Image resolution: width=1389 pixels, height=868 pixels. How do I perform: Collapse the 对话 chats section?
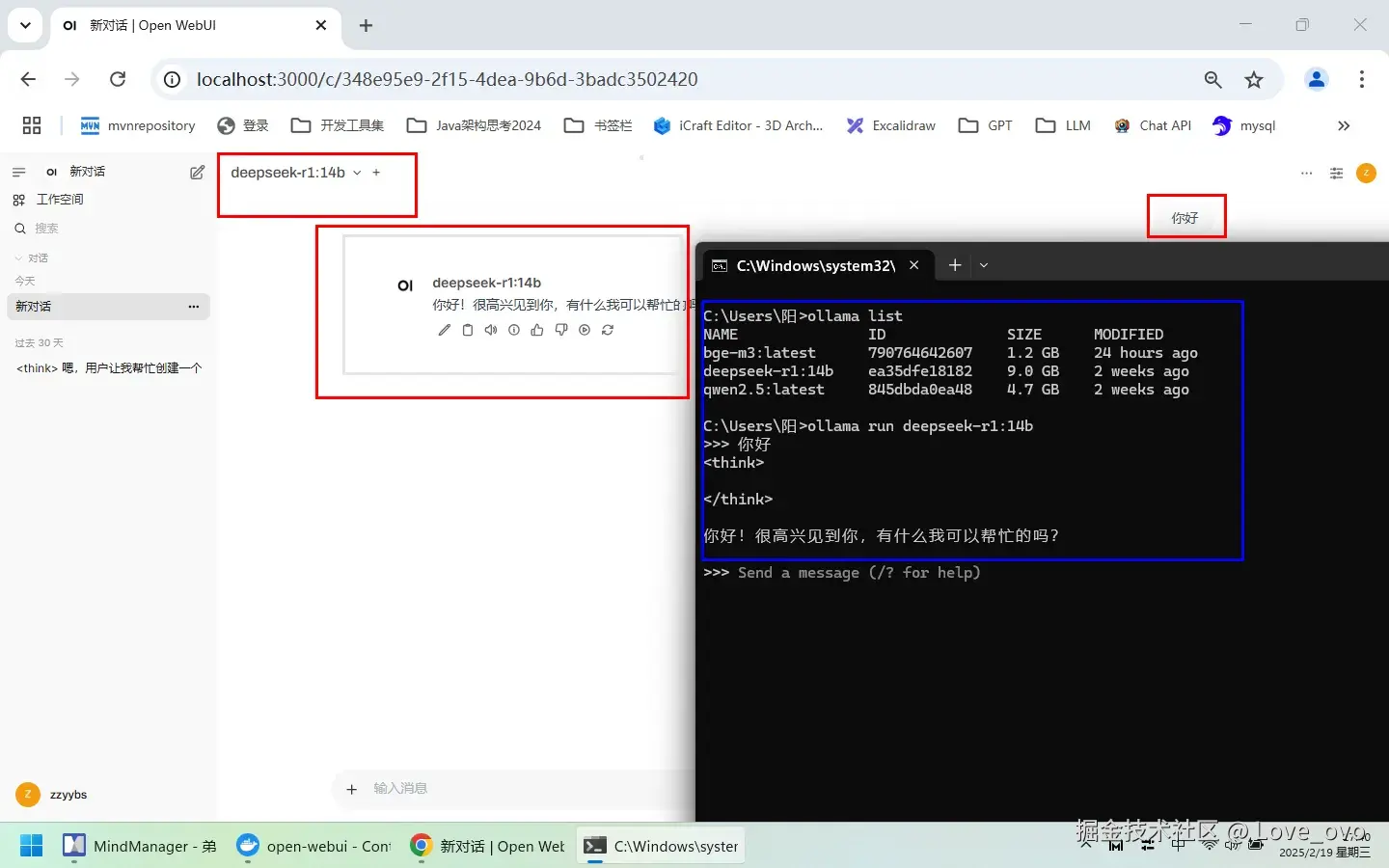pyautogui.click(x=32, y=258)
